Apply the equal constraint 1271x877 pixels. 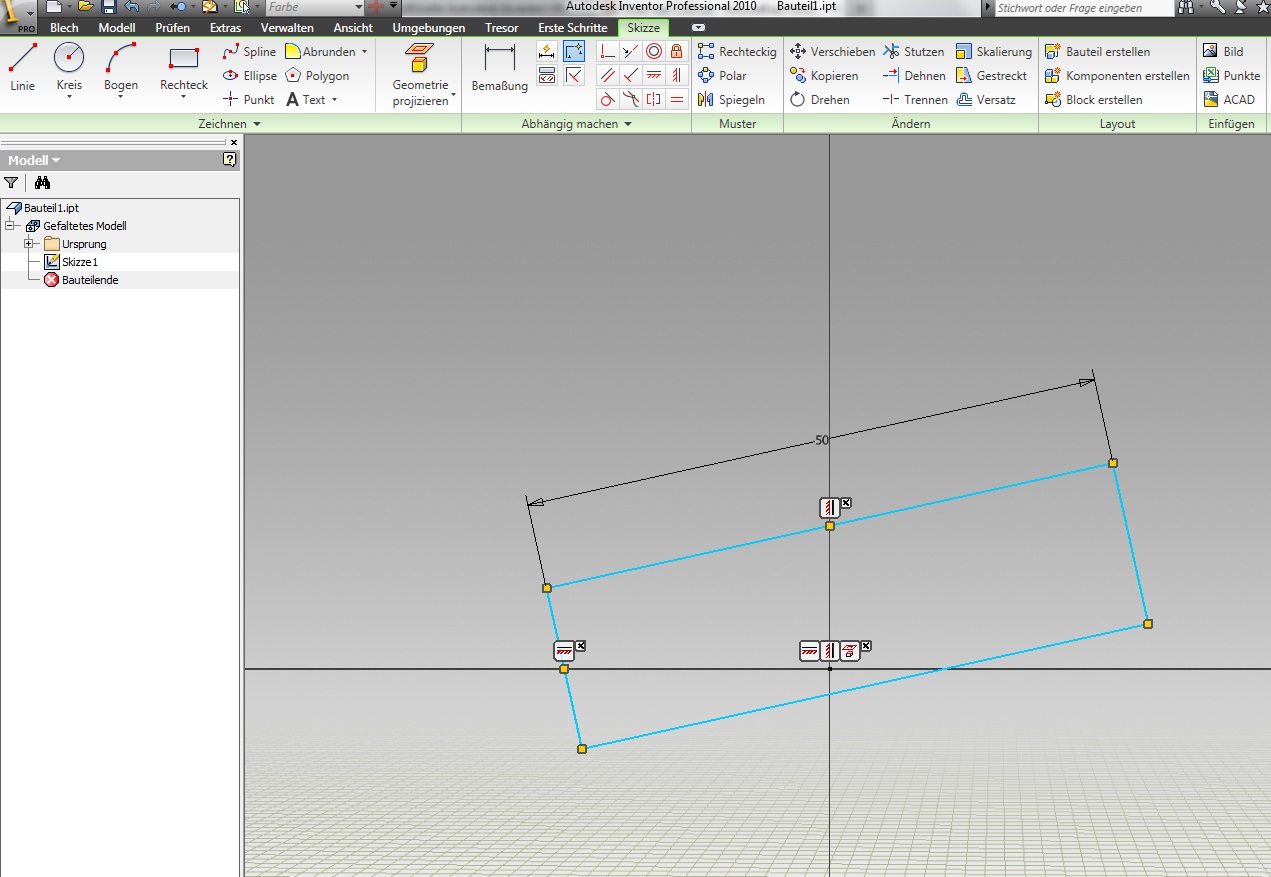(677, 99)
